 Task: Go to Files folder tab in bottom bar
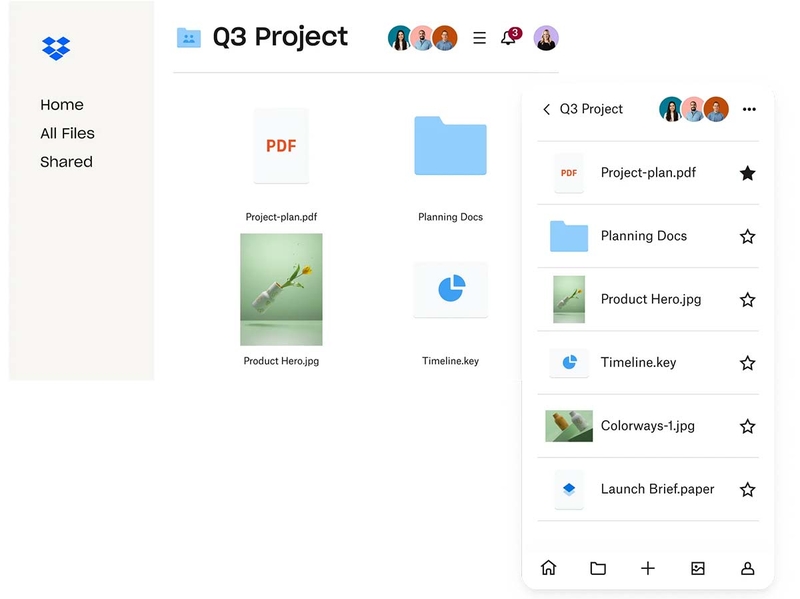(x=598, y=568)
